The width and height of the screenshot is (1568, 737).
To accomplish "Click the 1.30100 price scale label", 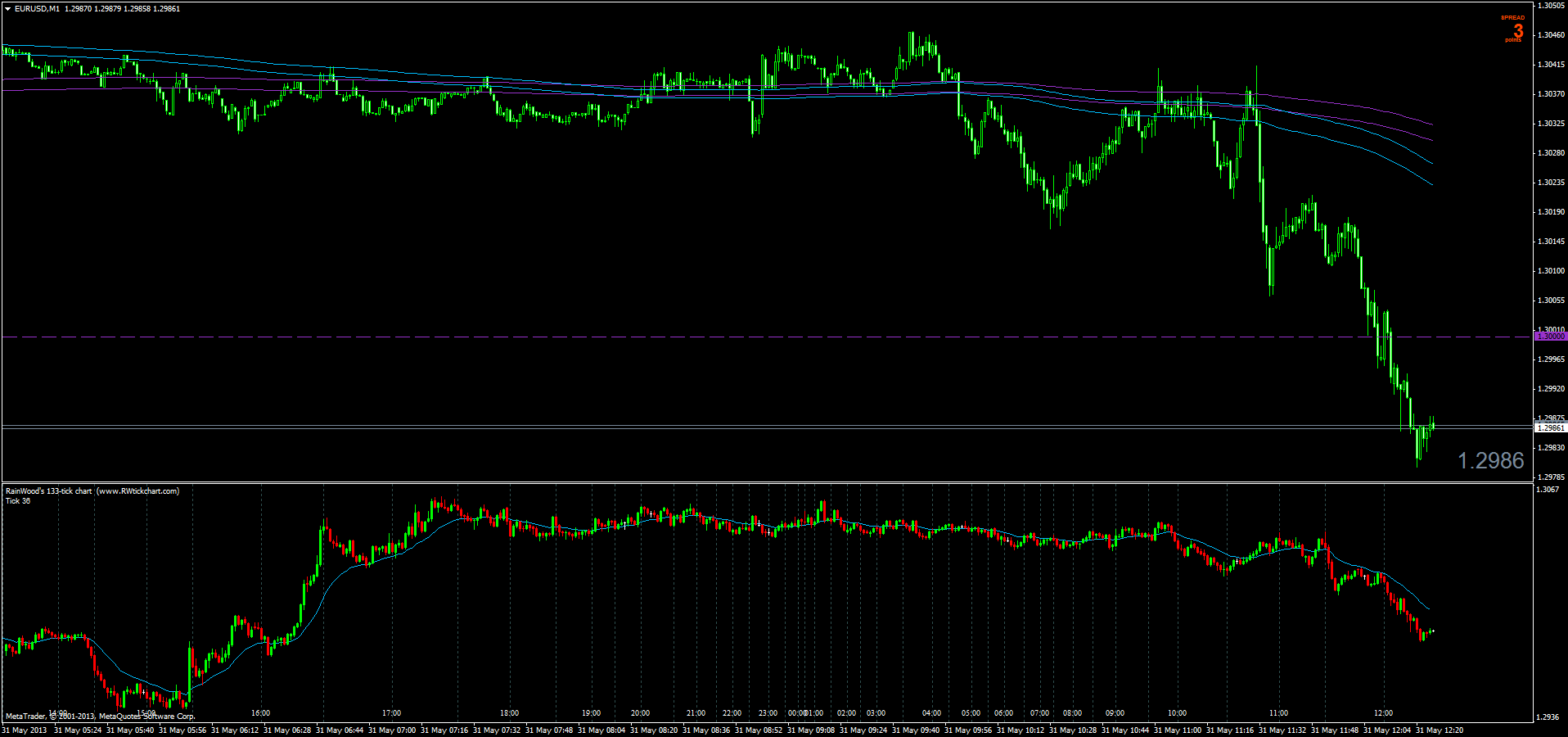I will 1551,271.
